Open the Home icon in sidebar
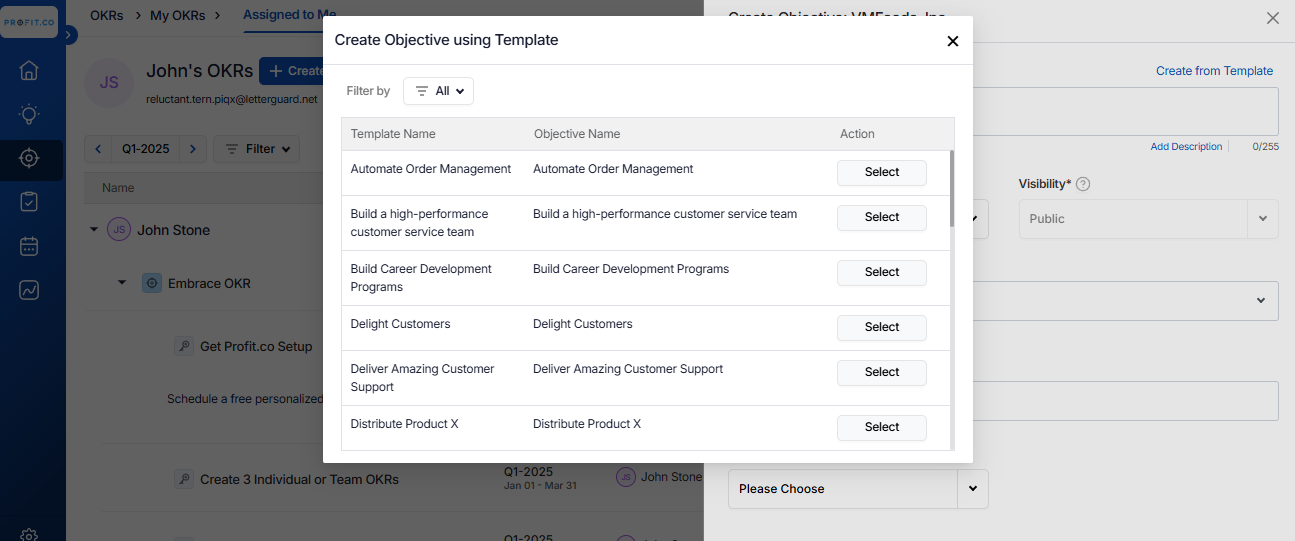 point(29,70)
